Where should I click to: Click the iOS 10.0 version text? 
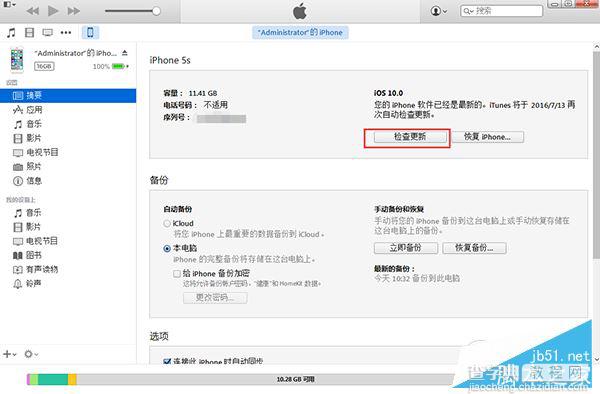point(388,93)
